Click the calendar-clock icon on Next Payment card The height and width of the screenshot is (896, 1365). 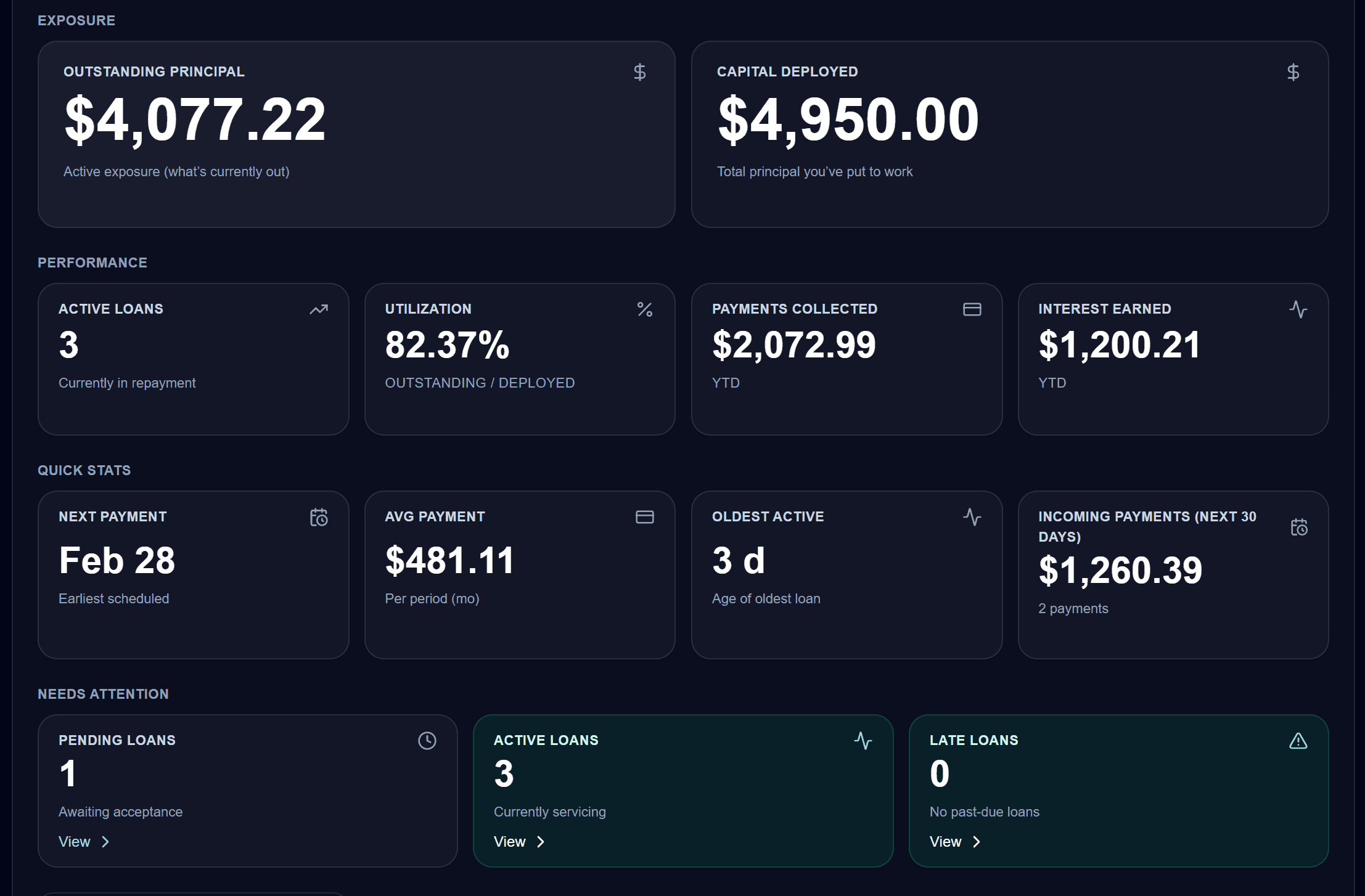(318, 518)
